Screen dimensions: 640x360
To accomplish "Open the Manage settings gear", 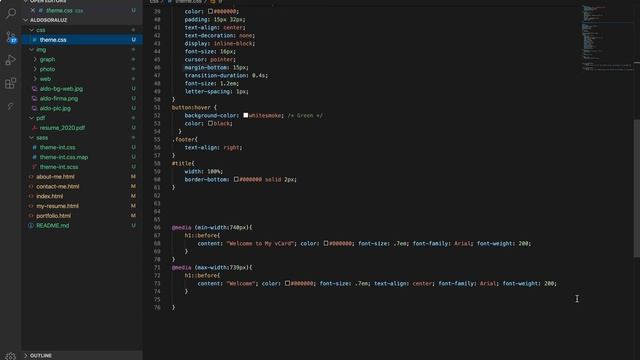I will point(11,356).
